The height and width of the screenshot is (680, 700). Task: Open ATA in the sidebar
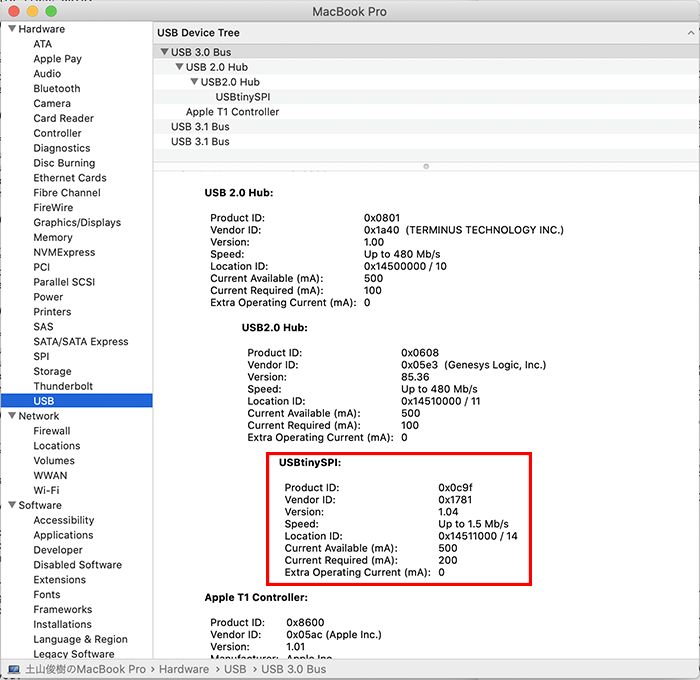pos(42,44)
